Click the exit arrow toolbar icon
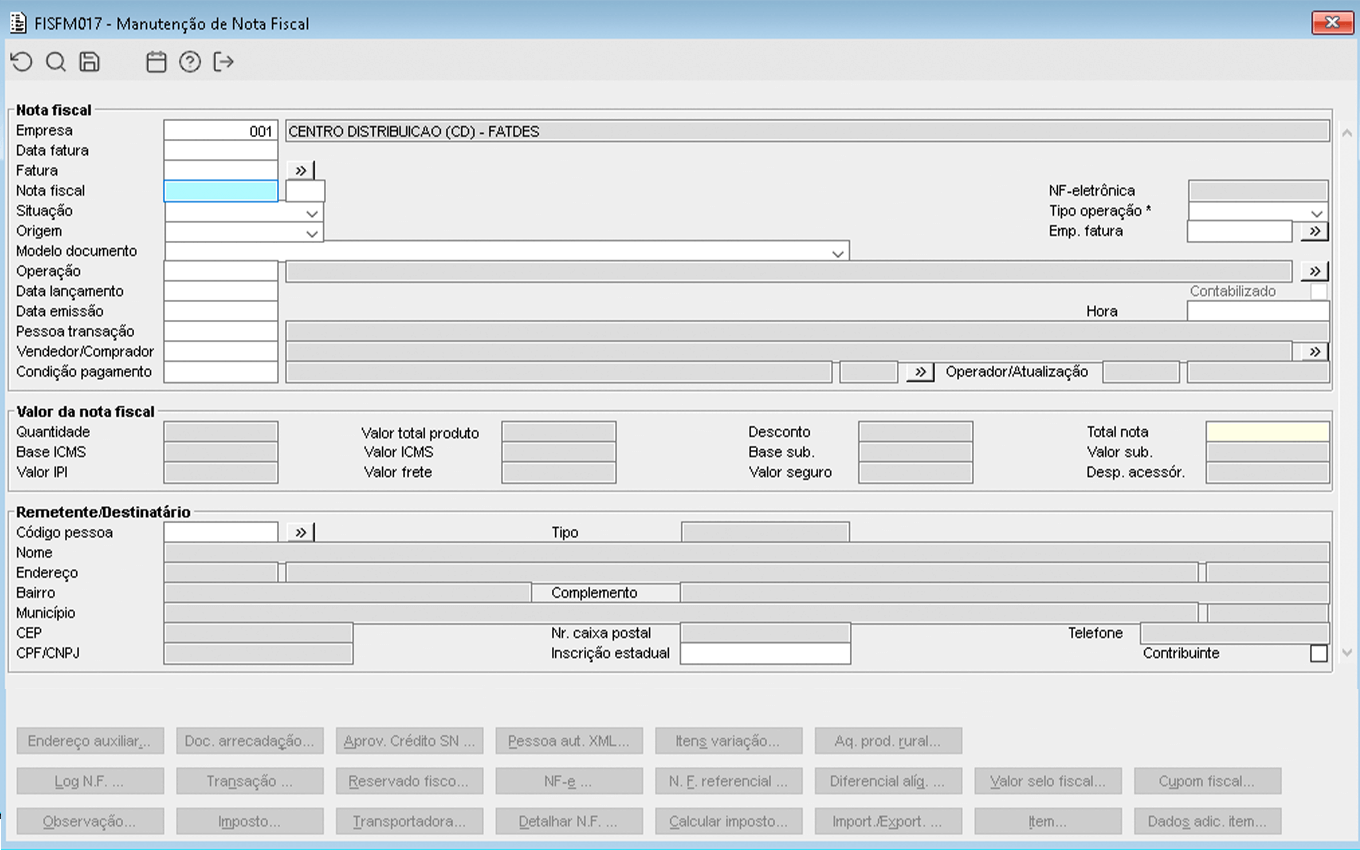The image size is (1360, 850). pyautogui.click(x=224, y=62)
